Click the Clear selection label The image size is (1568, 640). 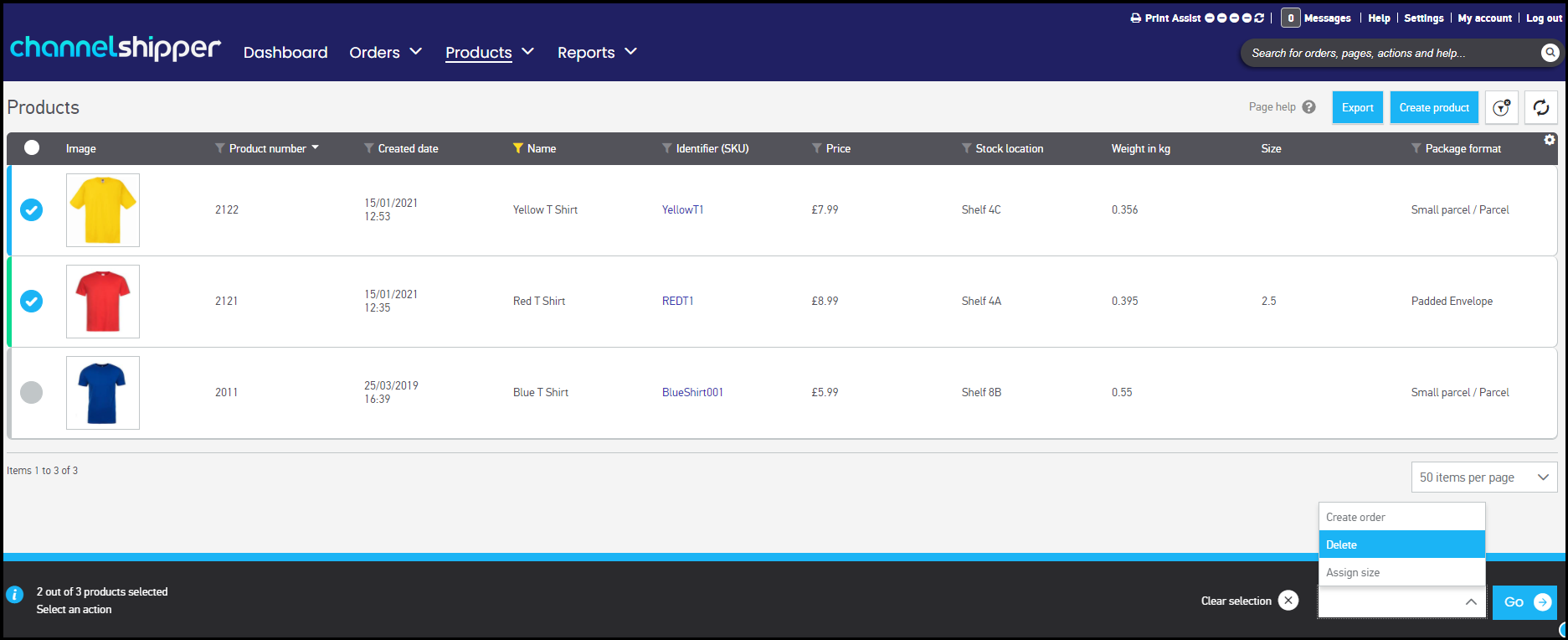[x=1236, y=601]
